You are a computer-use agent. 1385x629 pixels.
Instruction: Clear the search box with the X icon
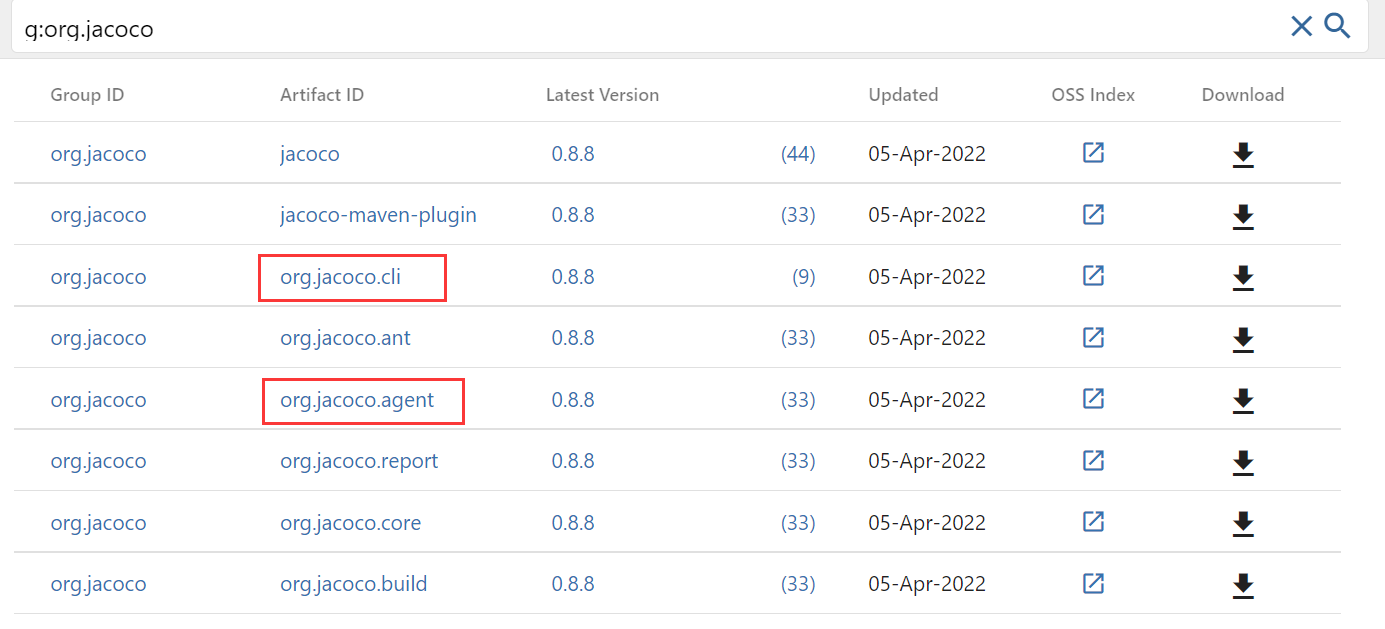tap(1301, 26)
